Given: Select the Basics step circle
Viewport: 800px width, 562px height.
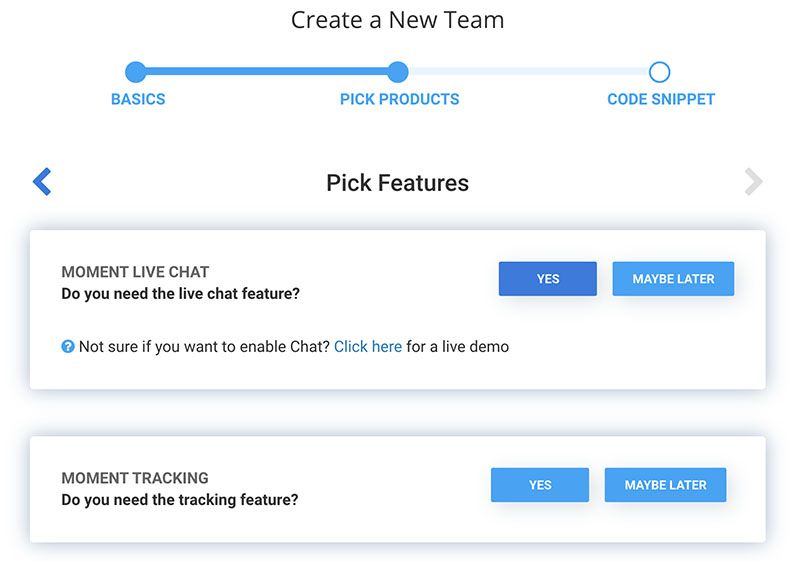Looking at the screenshot, I should pyautogui.click(x=136, y=72).
